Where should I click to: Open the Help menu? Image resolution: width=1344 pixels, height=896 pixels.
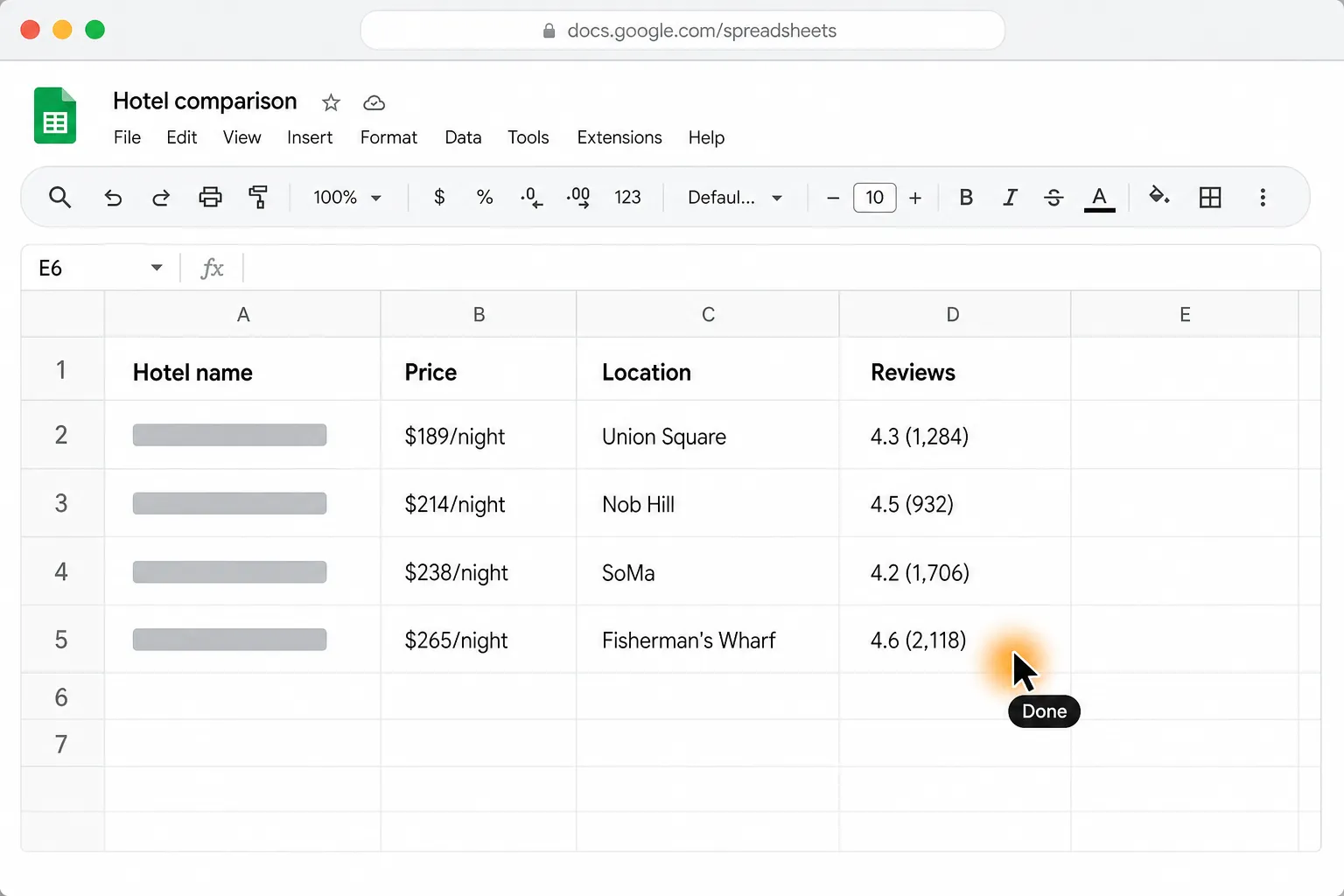(706, 137)
